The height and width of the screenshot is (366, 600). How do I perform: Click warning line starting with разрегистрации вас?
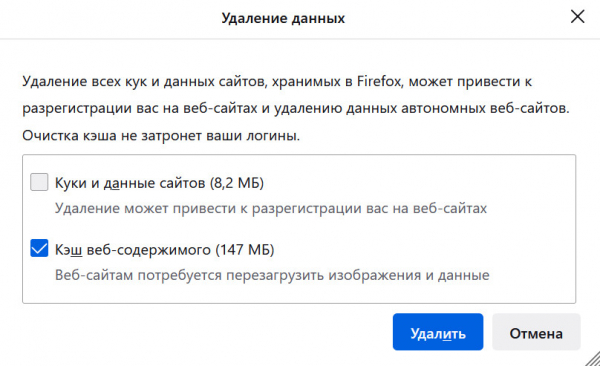pos(296,108)
